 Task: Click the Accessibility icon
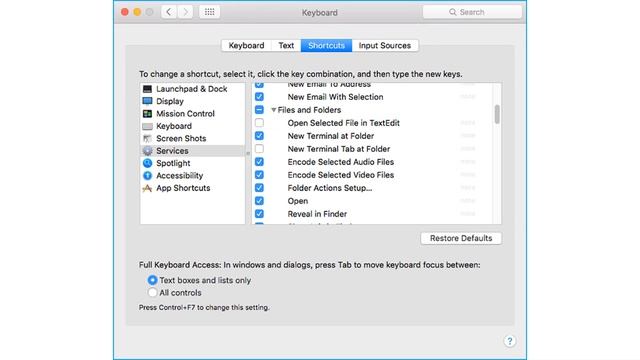[147, 176]
